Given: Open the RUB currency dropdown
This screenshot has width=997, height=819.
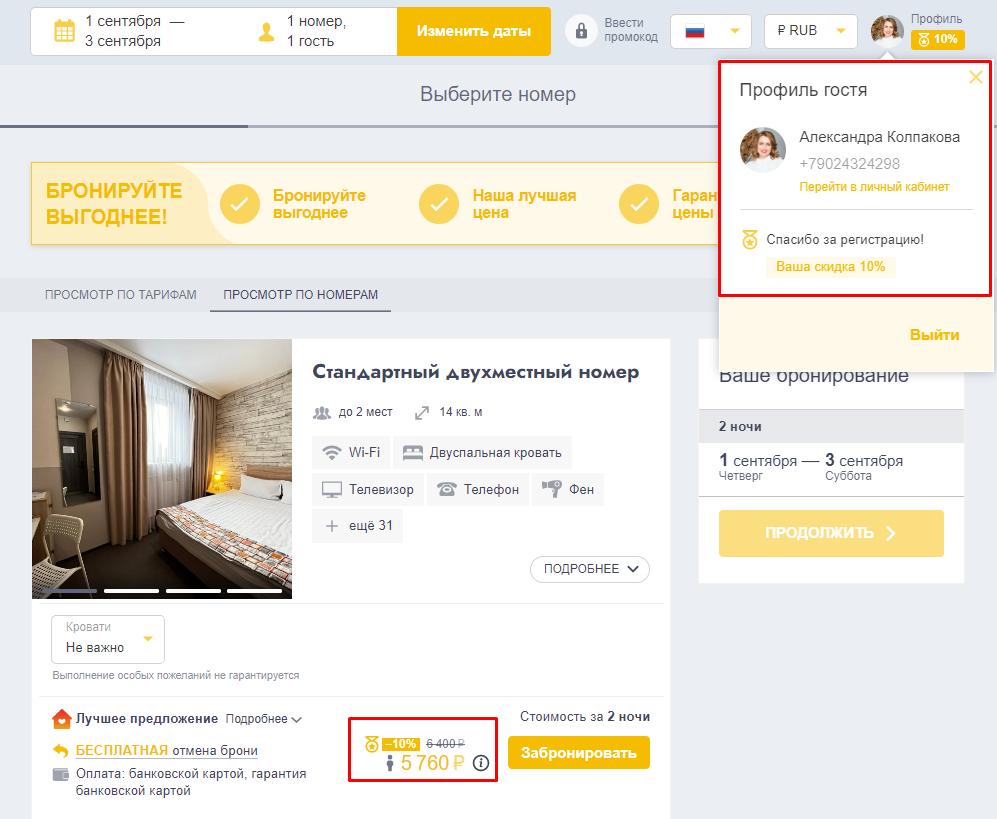Looking at the screenshot, I should (811, 31).
